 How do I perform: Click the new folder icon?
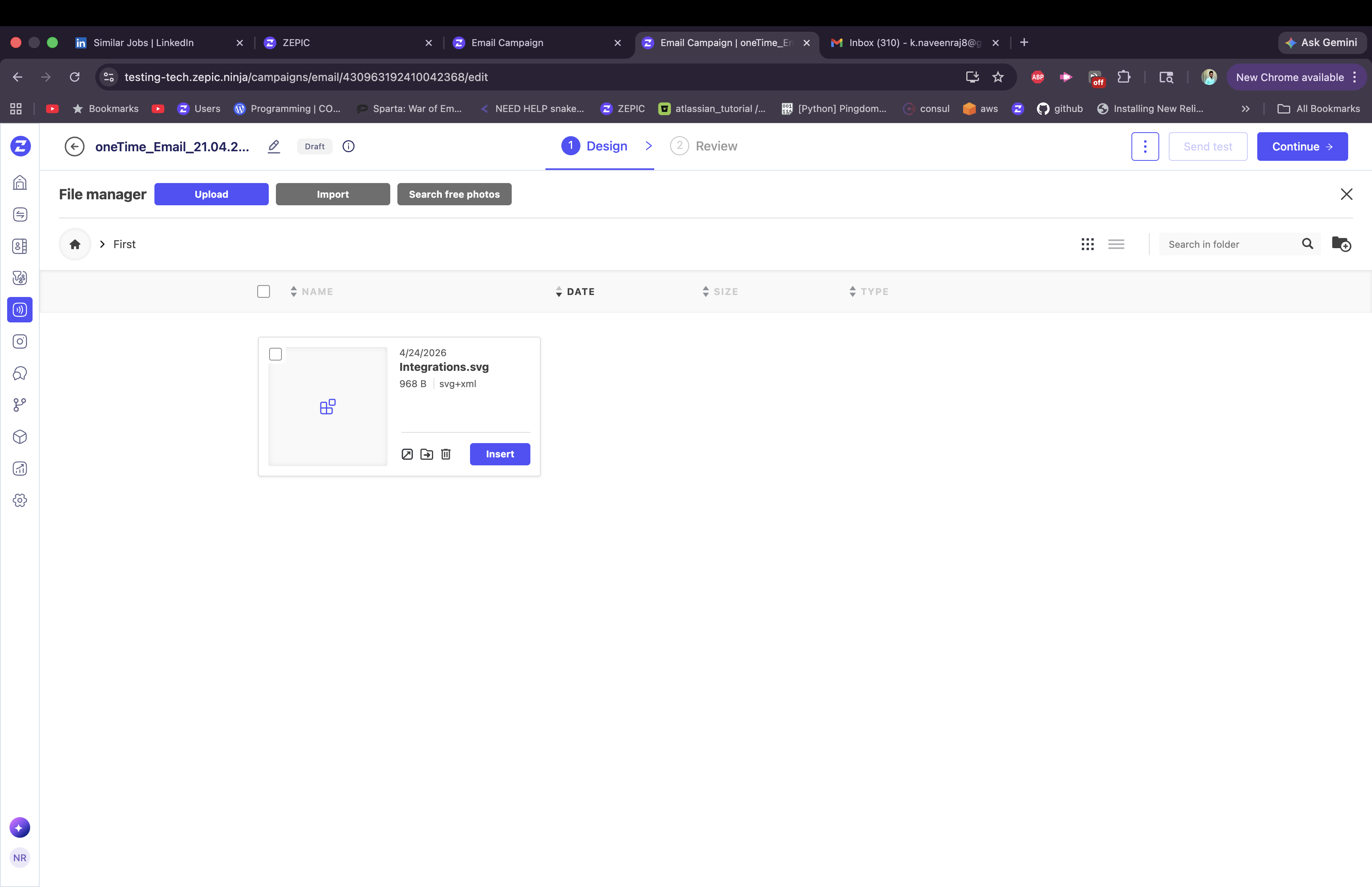click(1341, 244)
